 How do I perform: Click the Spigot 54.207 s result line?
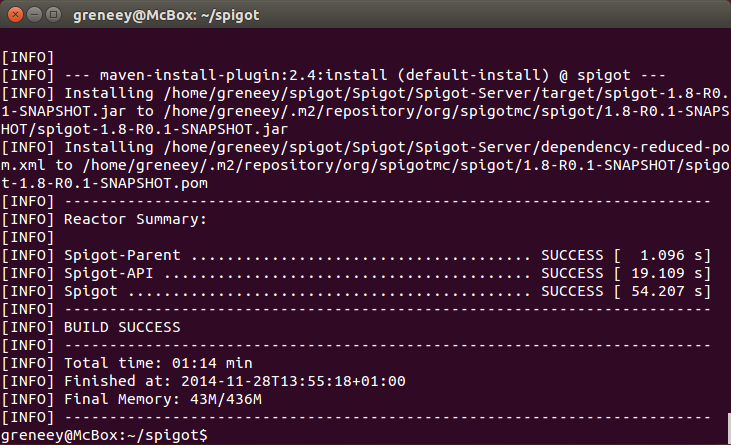(356, 291)
